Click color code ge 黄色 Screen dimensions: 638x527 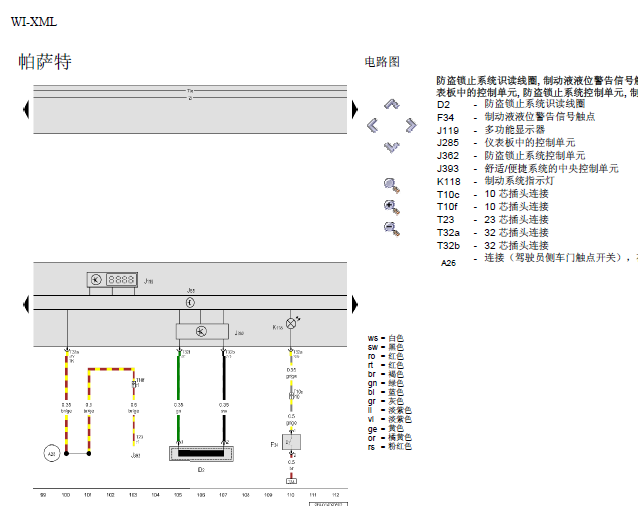tap(386, 429)
